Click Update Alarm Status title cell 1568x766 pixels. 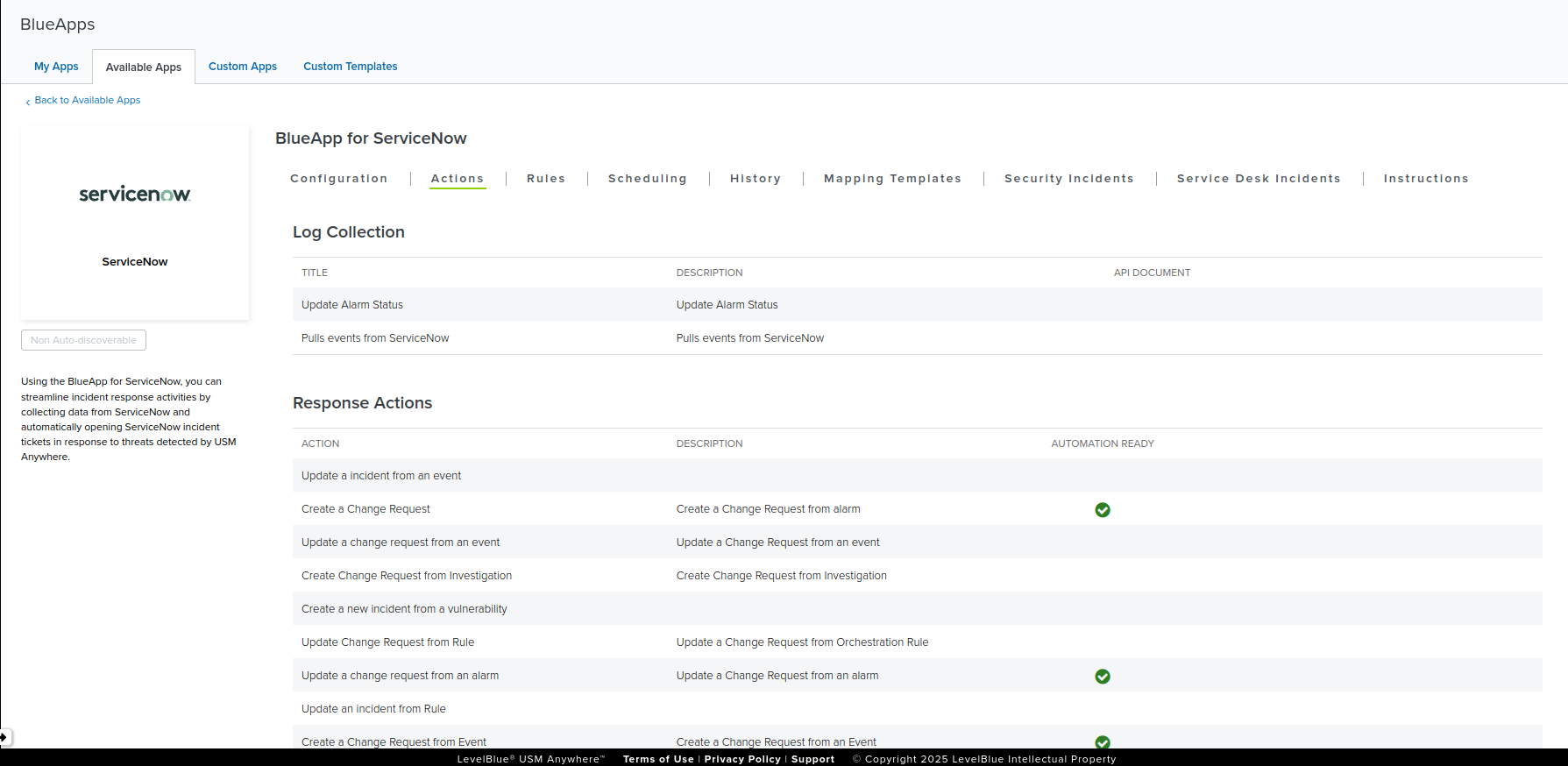coord(352,305)
